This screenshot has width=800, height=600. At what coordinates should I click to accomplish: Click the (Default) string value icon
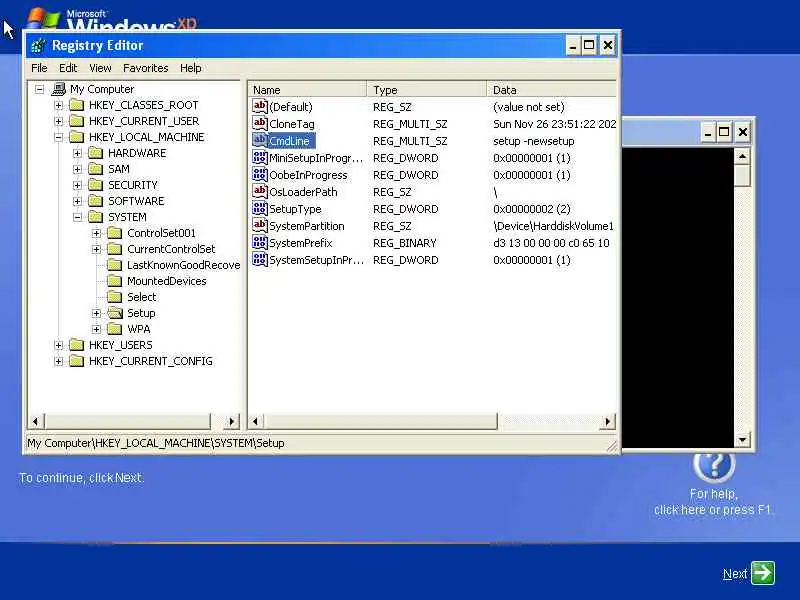tap(260, 106)
